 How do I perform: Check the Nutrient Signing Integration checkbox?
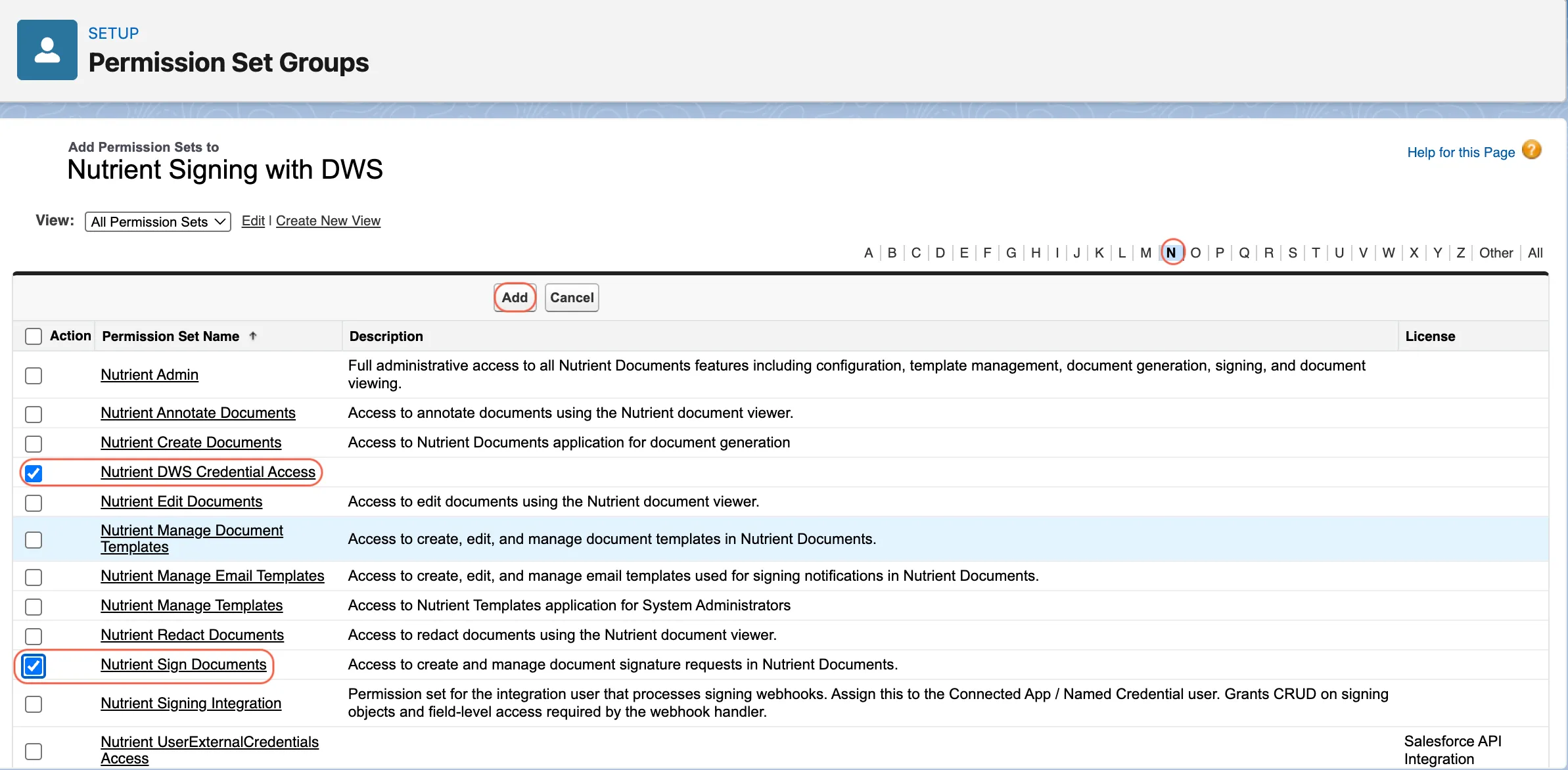[34, 704]
